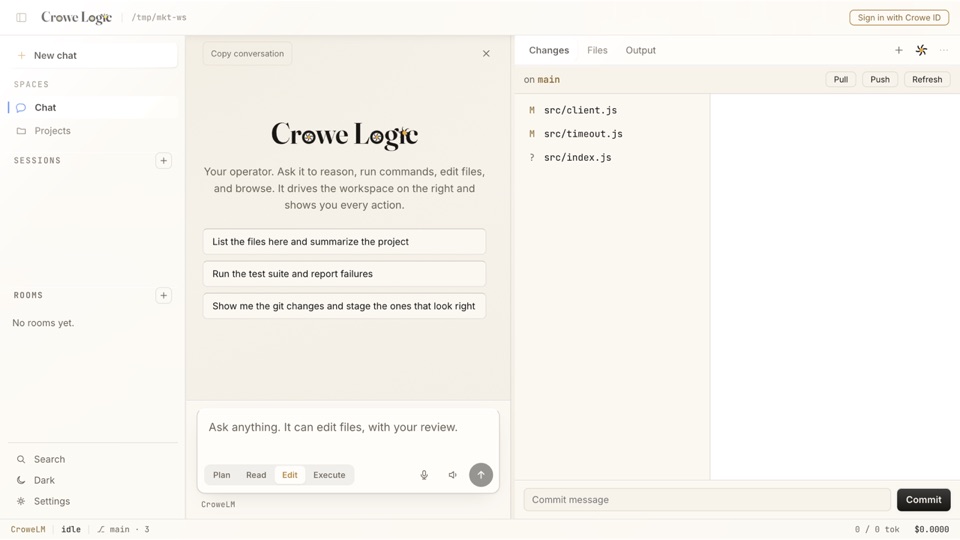Viewport: 960px width, 540px height.
Task: Switch to the Files tab
Action: tap(597, 50)
